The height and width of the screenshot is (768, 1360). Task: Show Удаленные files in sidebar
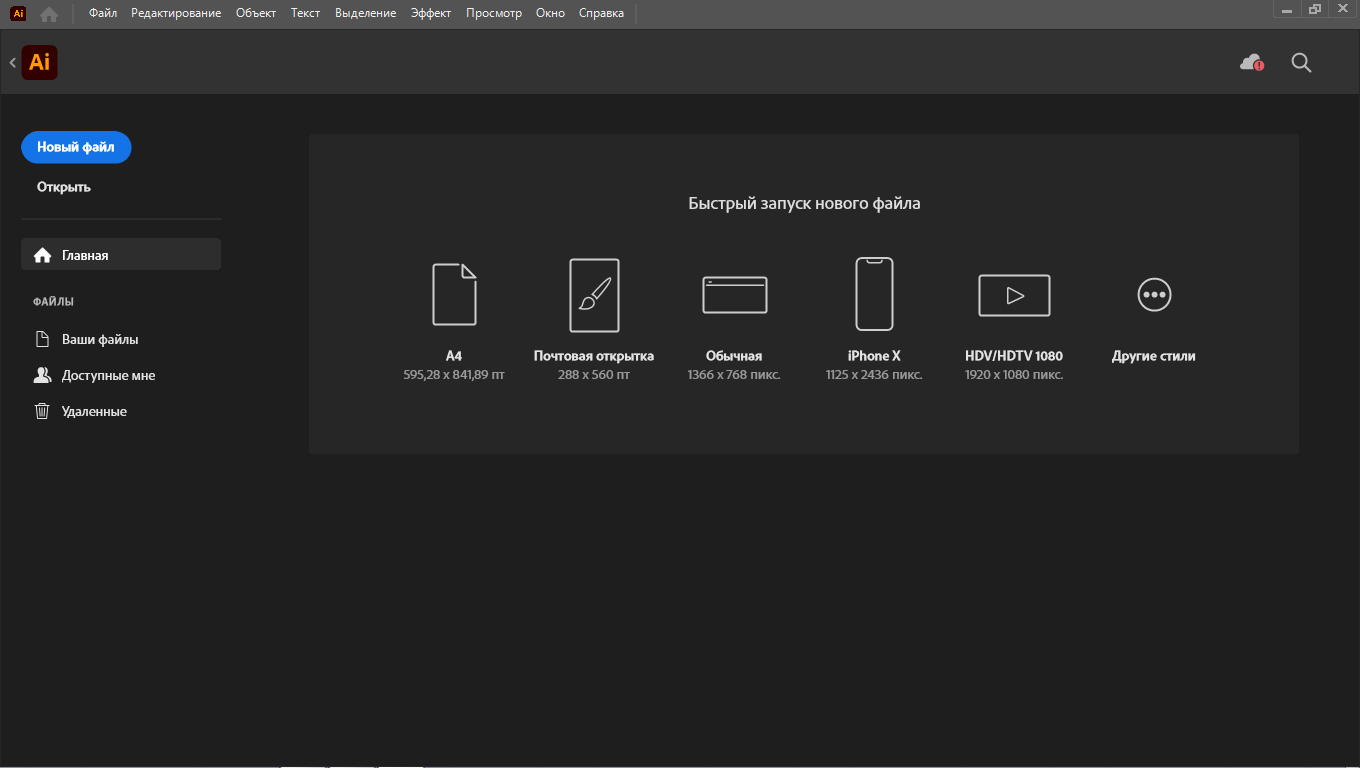click(94, 411)
